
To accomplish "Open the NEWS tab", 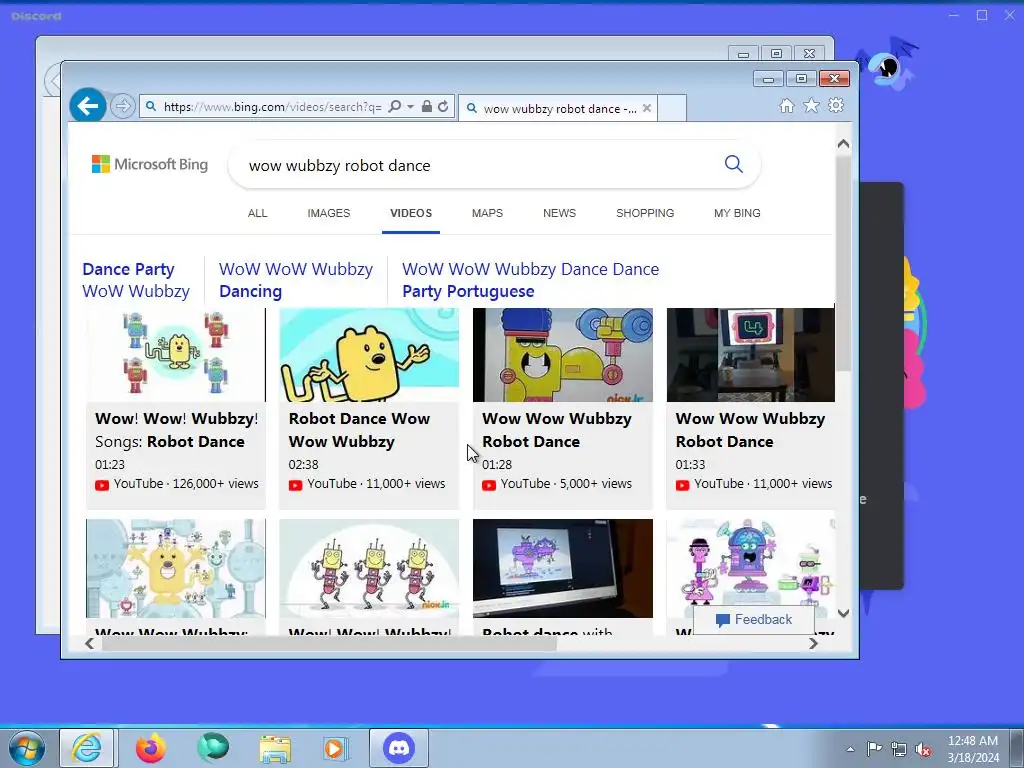I will click(559, 214).
